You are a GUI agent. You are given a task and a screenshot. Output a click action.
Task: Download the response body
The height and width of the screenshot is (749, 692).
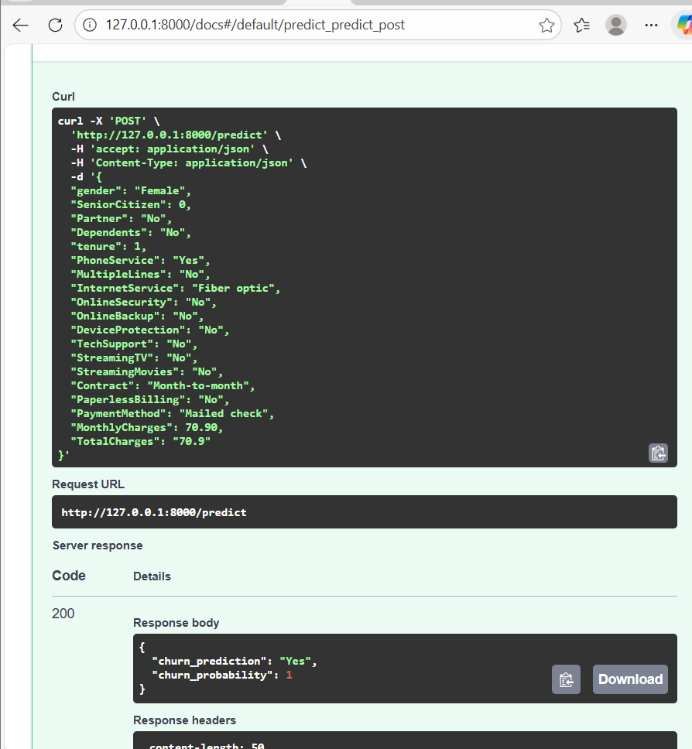630,679
